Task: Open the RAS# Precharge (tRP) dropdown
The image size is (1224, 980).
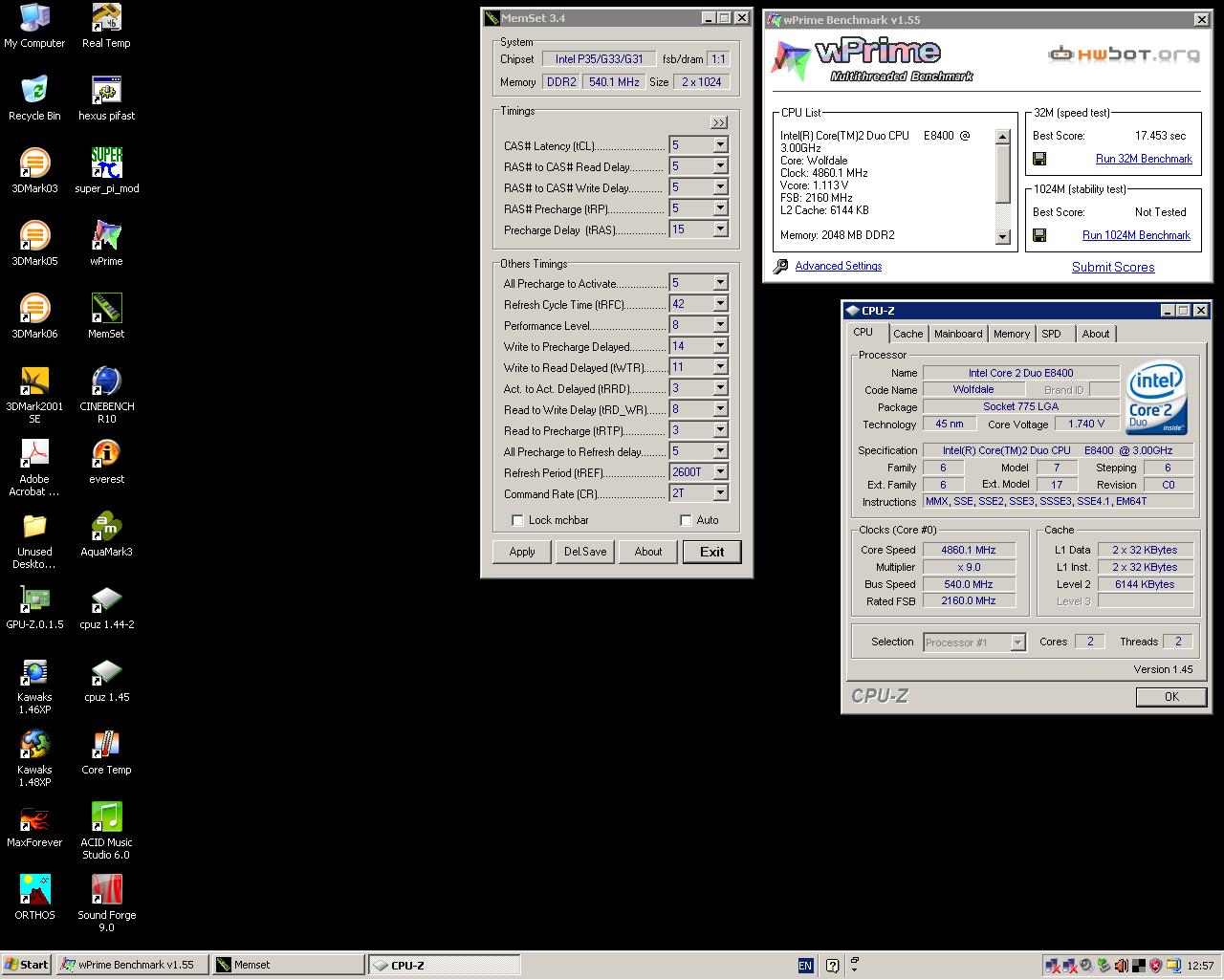Action: tap(720, 208)
